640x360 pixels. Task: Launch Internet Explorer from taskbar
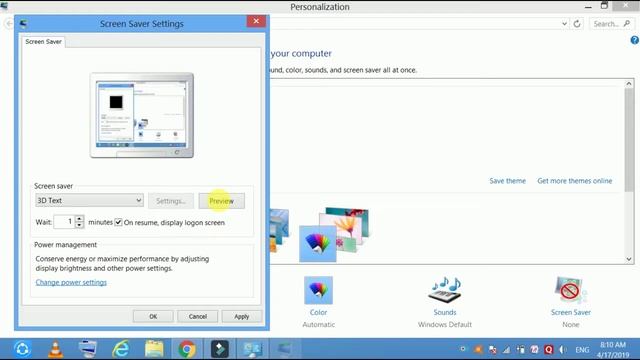[x=121, y=349]
